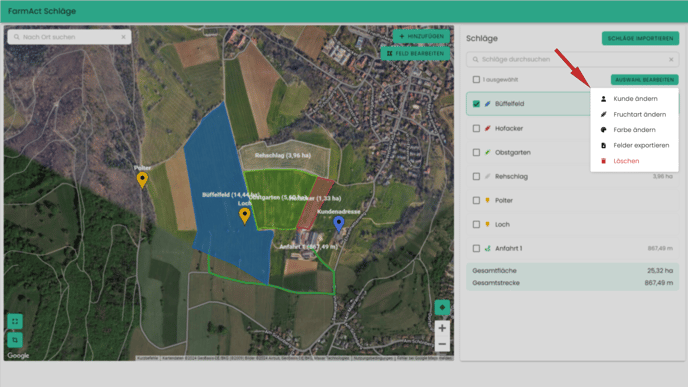The width and height of the screenshot is (688, 387).
Task: Click the layers icon below the grid icon
Action: [15, 340]
